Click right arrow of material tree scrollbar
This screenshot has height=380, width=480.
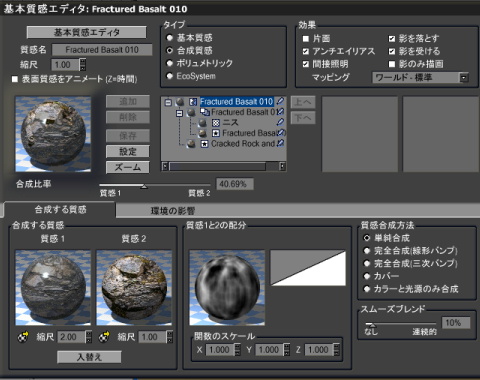(282, 166)
